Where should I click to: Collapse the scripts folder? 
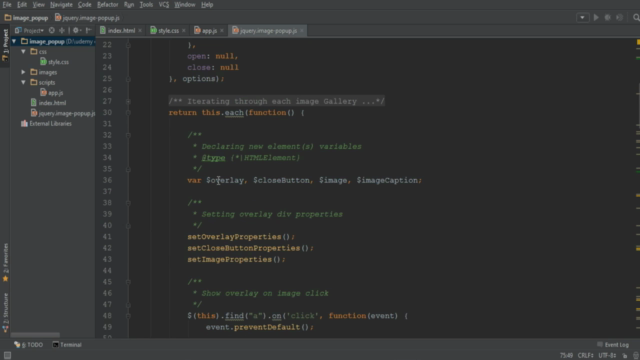tap(23, 82)
